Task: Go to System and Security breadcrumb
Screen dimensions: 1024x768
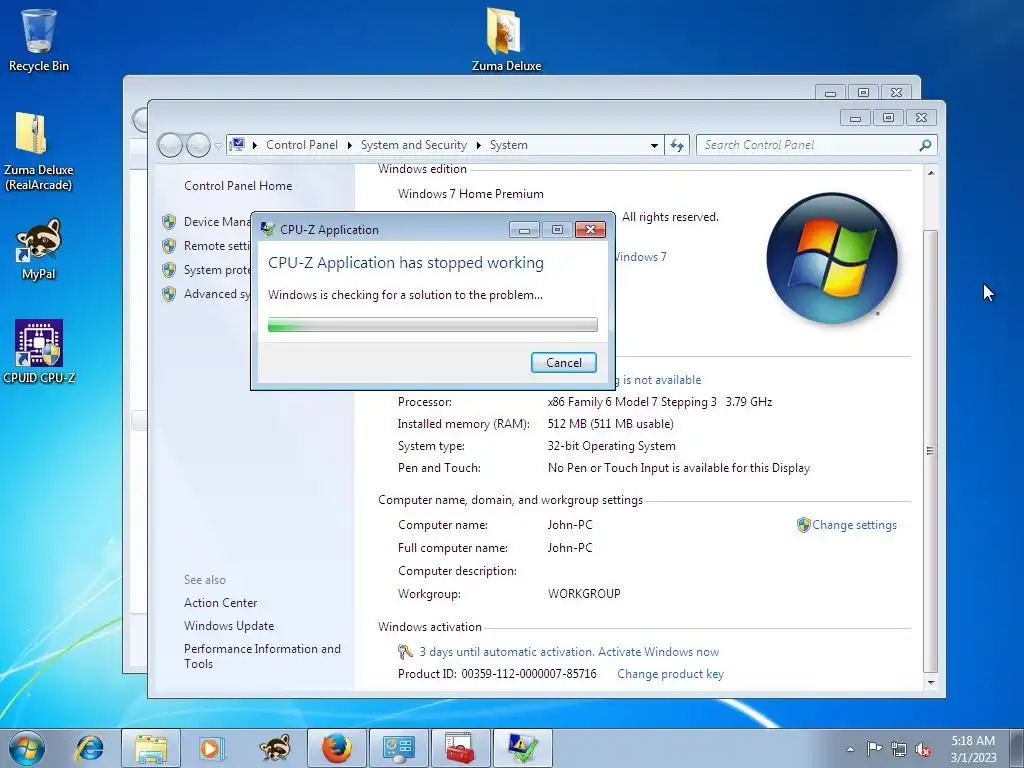Action: (413, 145)
